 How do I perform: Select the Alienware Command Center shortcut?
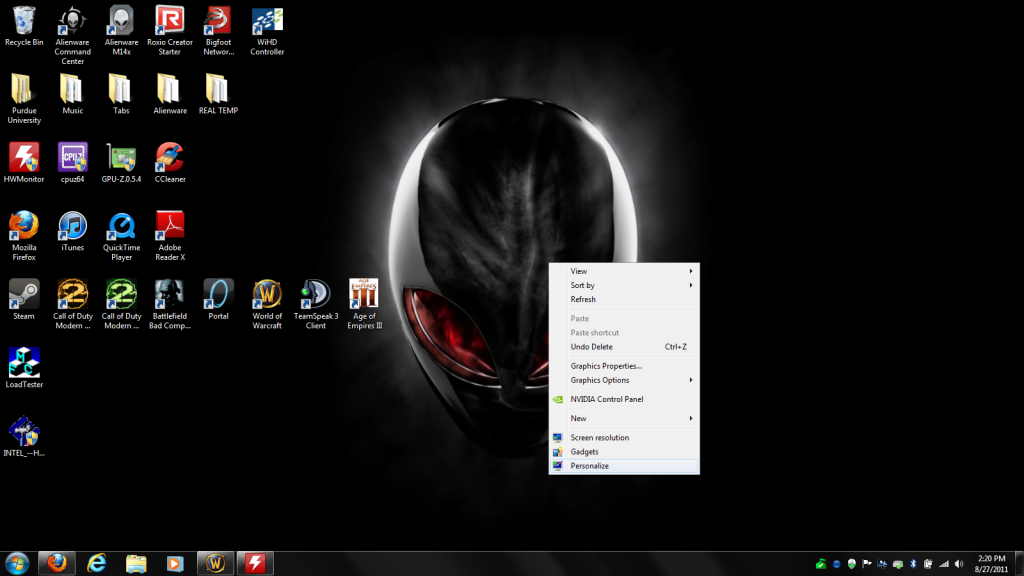click(72, 35)
